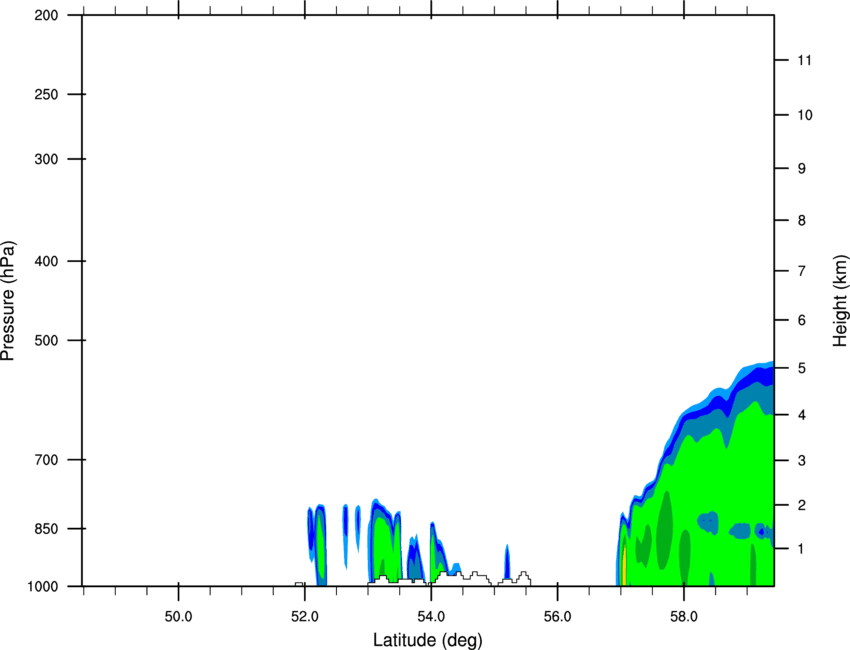Viewport: 850px width, 650px height.
Task: Click height tick label 7
Action: 802,271
